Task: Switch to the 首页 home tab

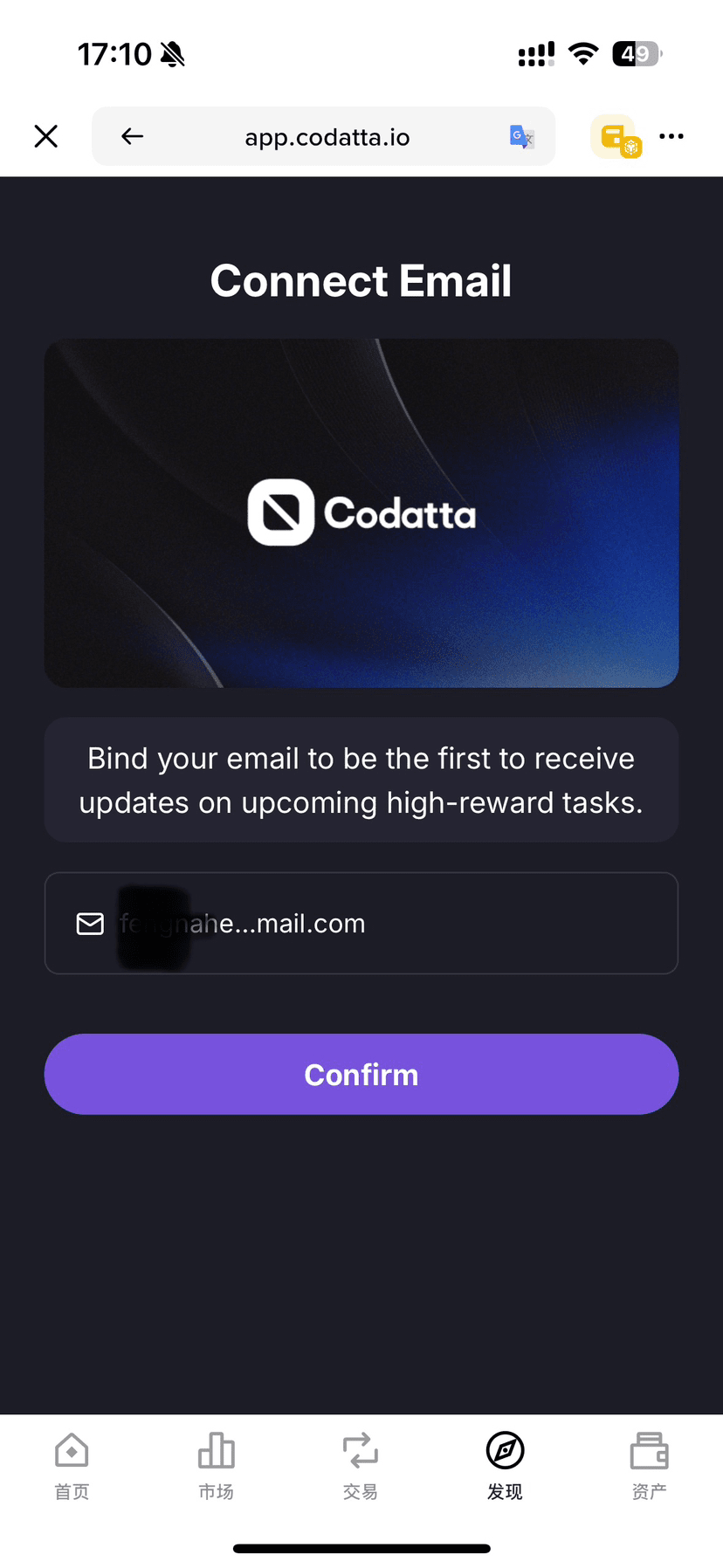Action: [x=72, y=1467]
